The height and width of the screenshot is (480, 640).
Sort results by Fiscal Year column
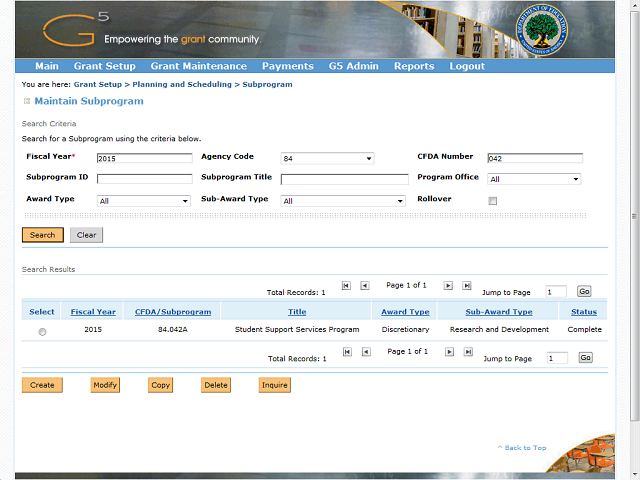93,312
